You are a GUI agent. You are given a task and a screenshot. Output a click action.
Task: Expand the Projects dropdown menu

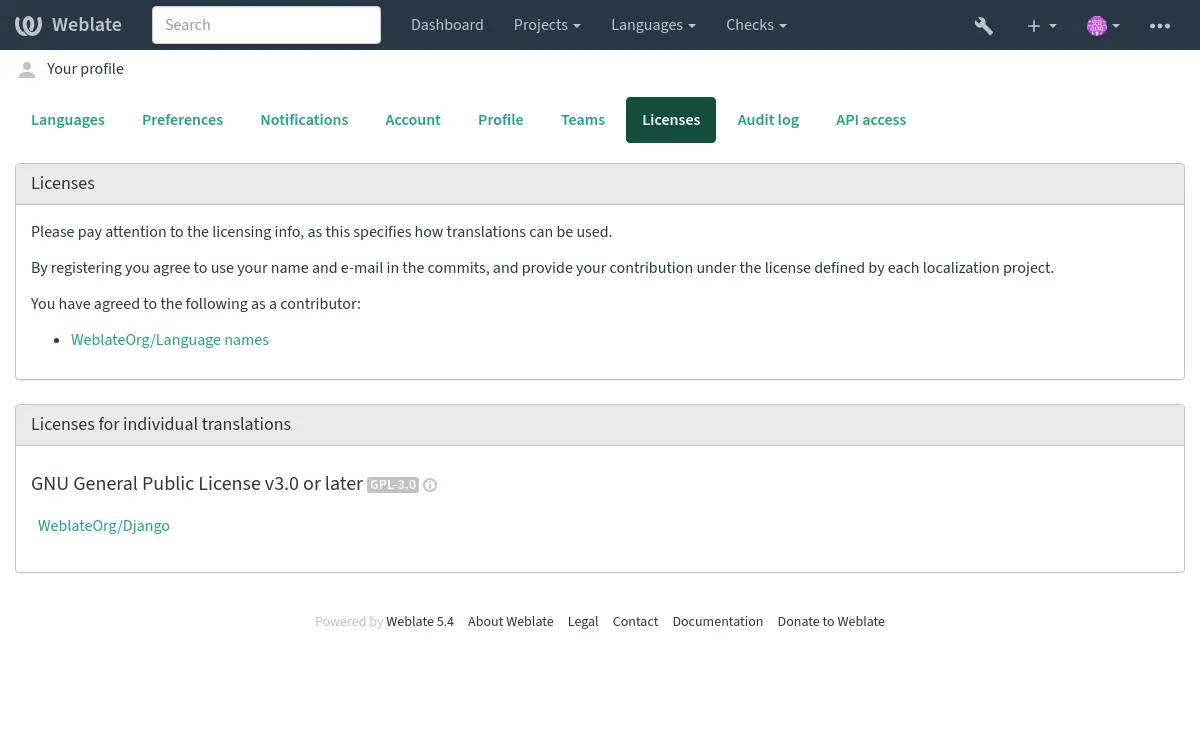(x=547, y=25)
